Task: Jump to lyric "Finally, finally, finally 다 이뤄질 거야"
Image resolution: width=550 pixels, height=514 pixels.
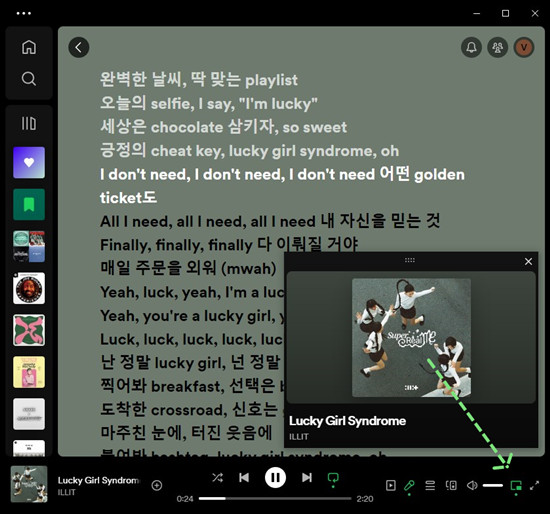Action: point(229,245)
